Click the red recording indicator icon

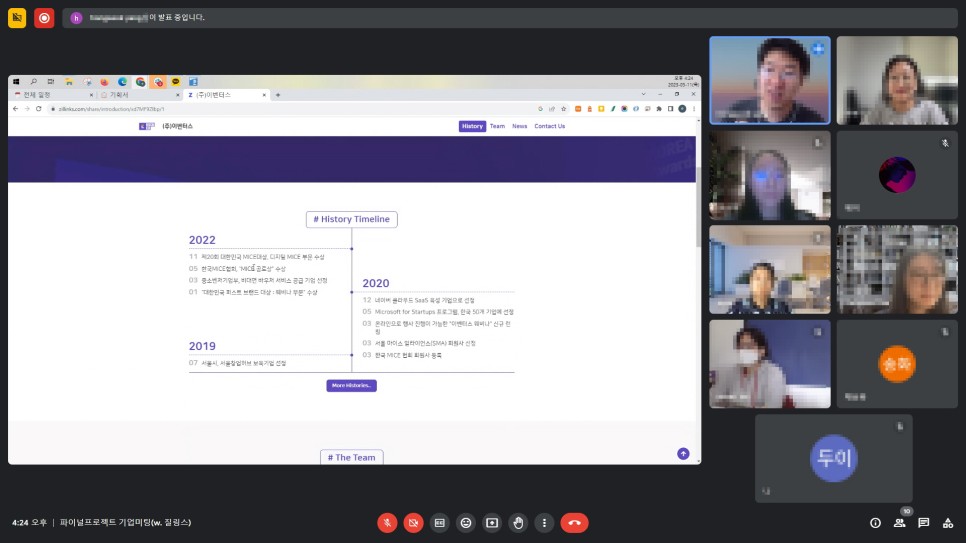[x=44, y=18]
